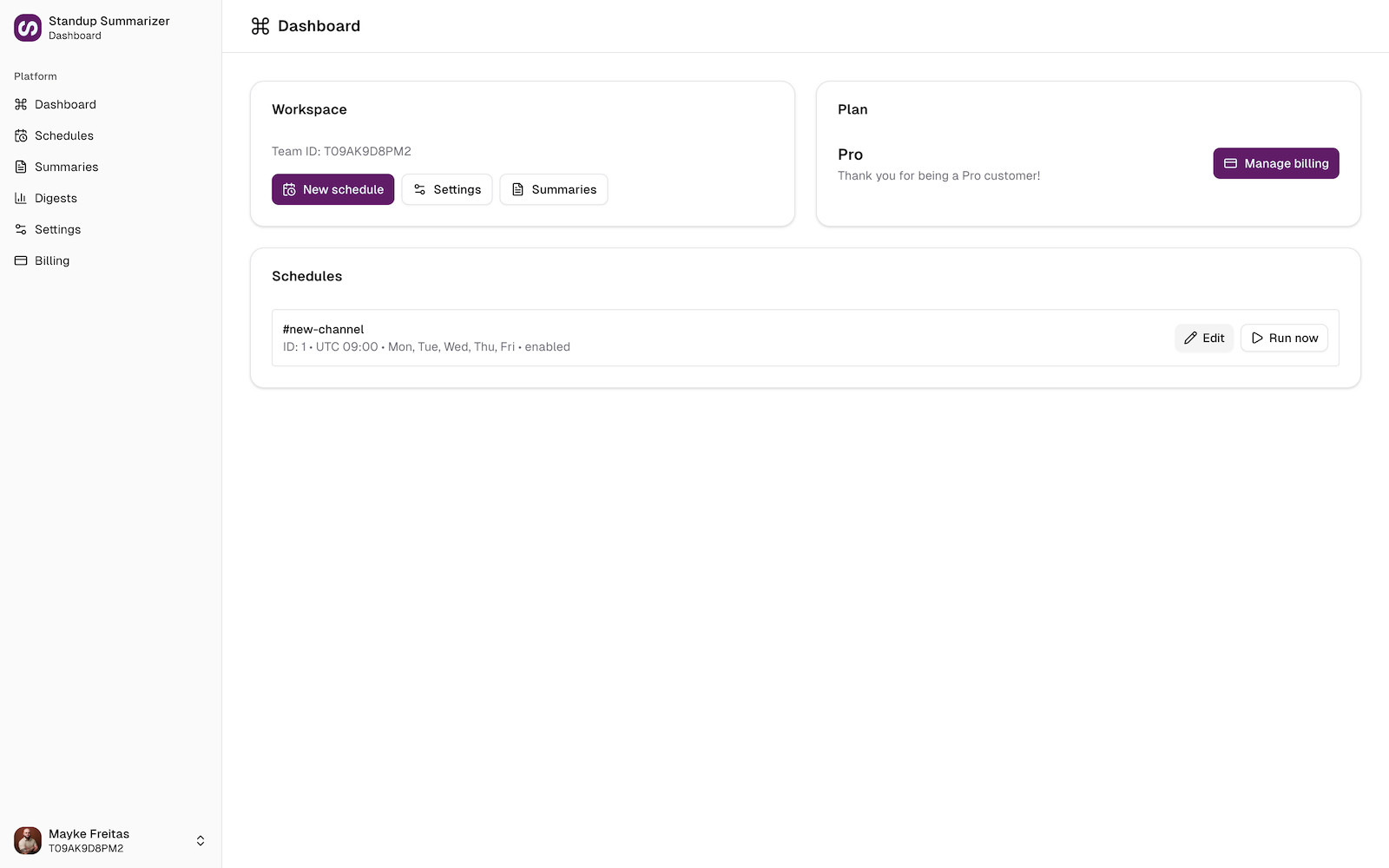The height and width of the screenshot is (868, 1389).
Task: Click the clock icon next to Schedules
Action: (20, 135)
